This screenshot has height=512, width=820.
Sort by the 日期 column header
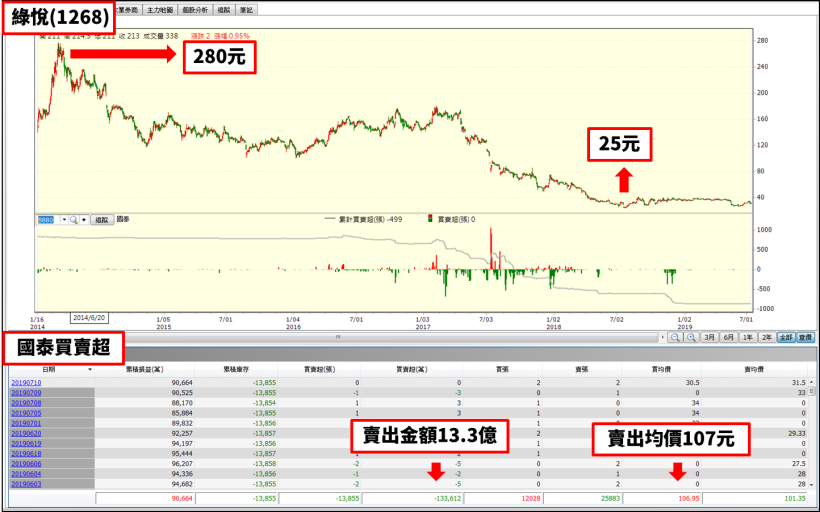point(51,369)
